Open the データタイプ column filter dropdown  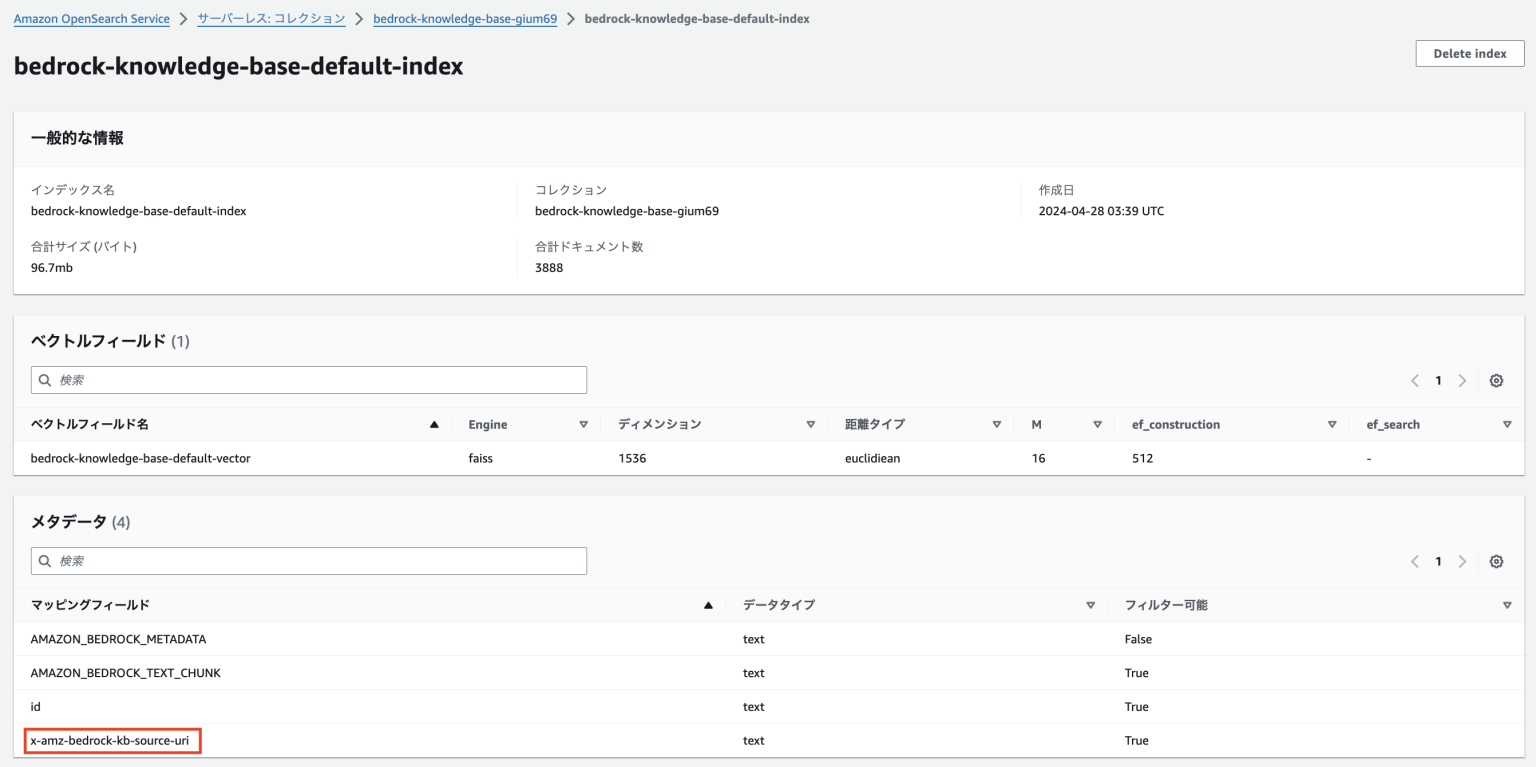coord(1090,604)
